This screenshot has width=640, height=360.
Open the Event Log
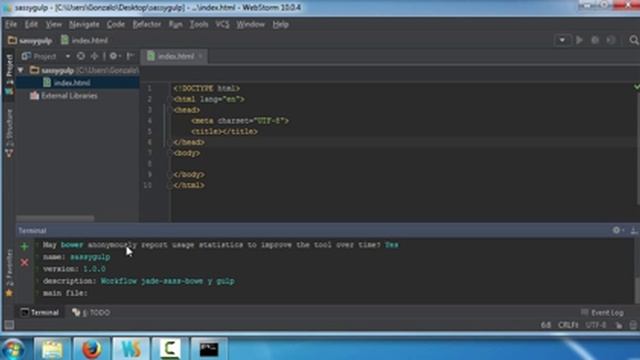click(x=602, y=313)
